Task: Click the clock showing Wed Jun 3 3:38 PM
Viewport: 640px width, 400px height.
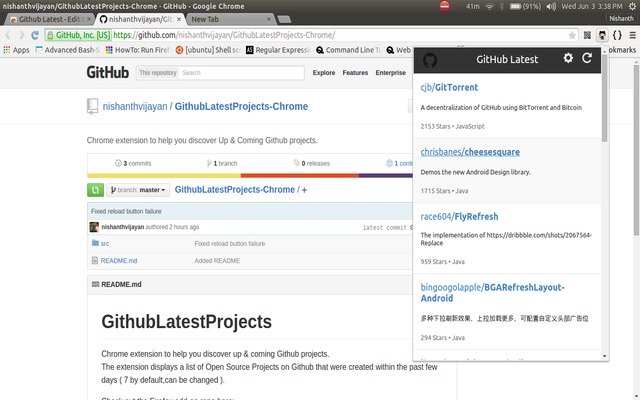Action: (592, 6)
